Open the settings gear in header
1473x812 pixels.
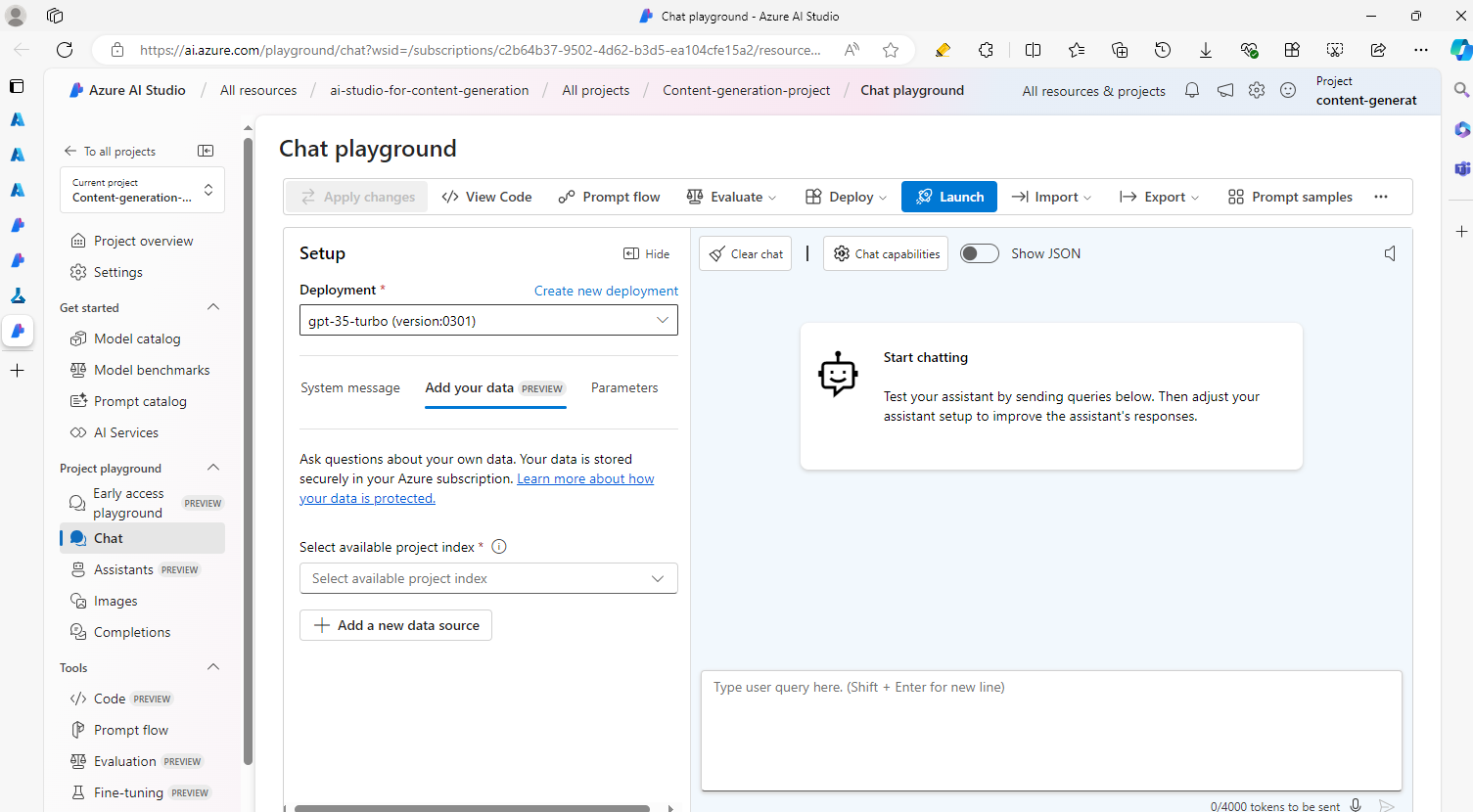coord(1257,90)
